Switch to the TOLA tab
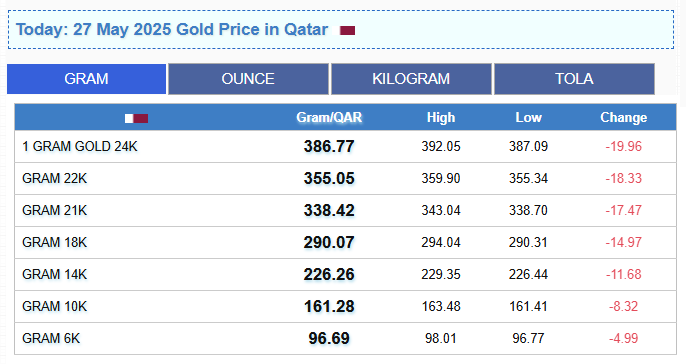 click(574, 79)
